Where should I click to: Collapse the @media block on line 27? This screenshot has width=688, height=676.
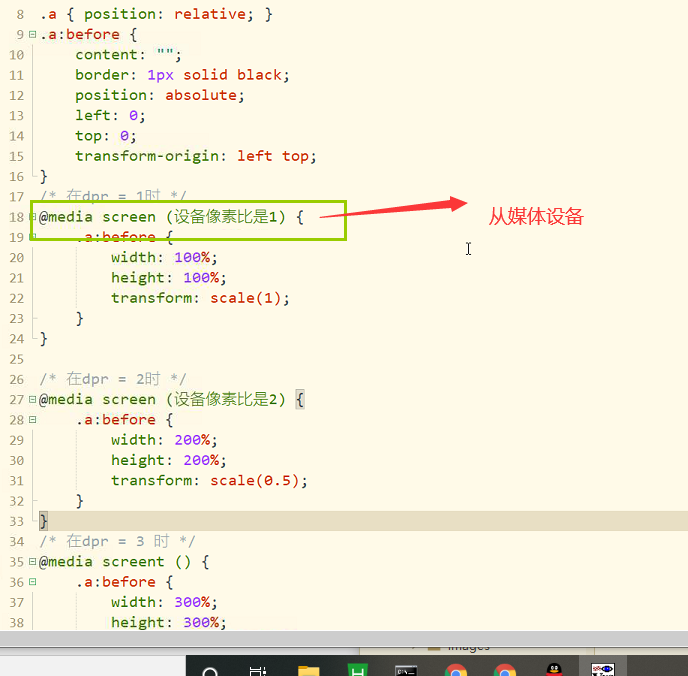pos(32,399)
